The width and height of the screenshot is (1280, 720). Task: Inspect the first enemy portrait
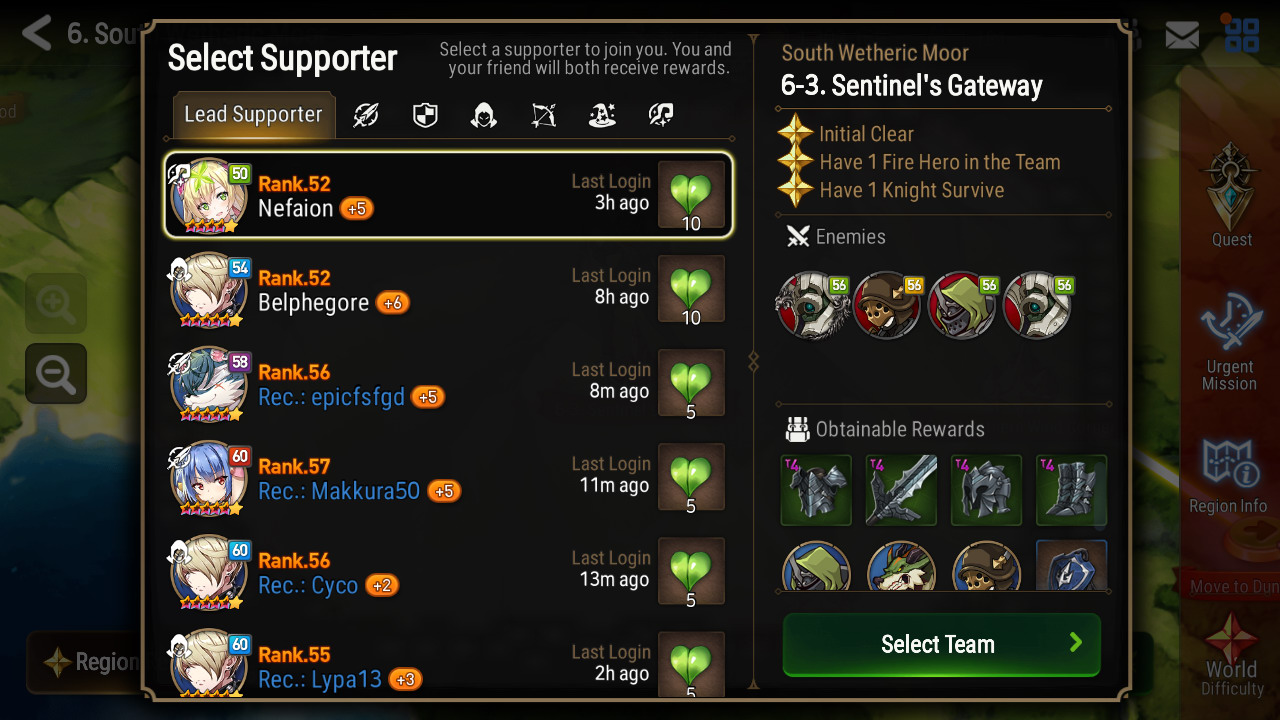pos(812,305)
